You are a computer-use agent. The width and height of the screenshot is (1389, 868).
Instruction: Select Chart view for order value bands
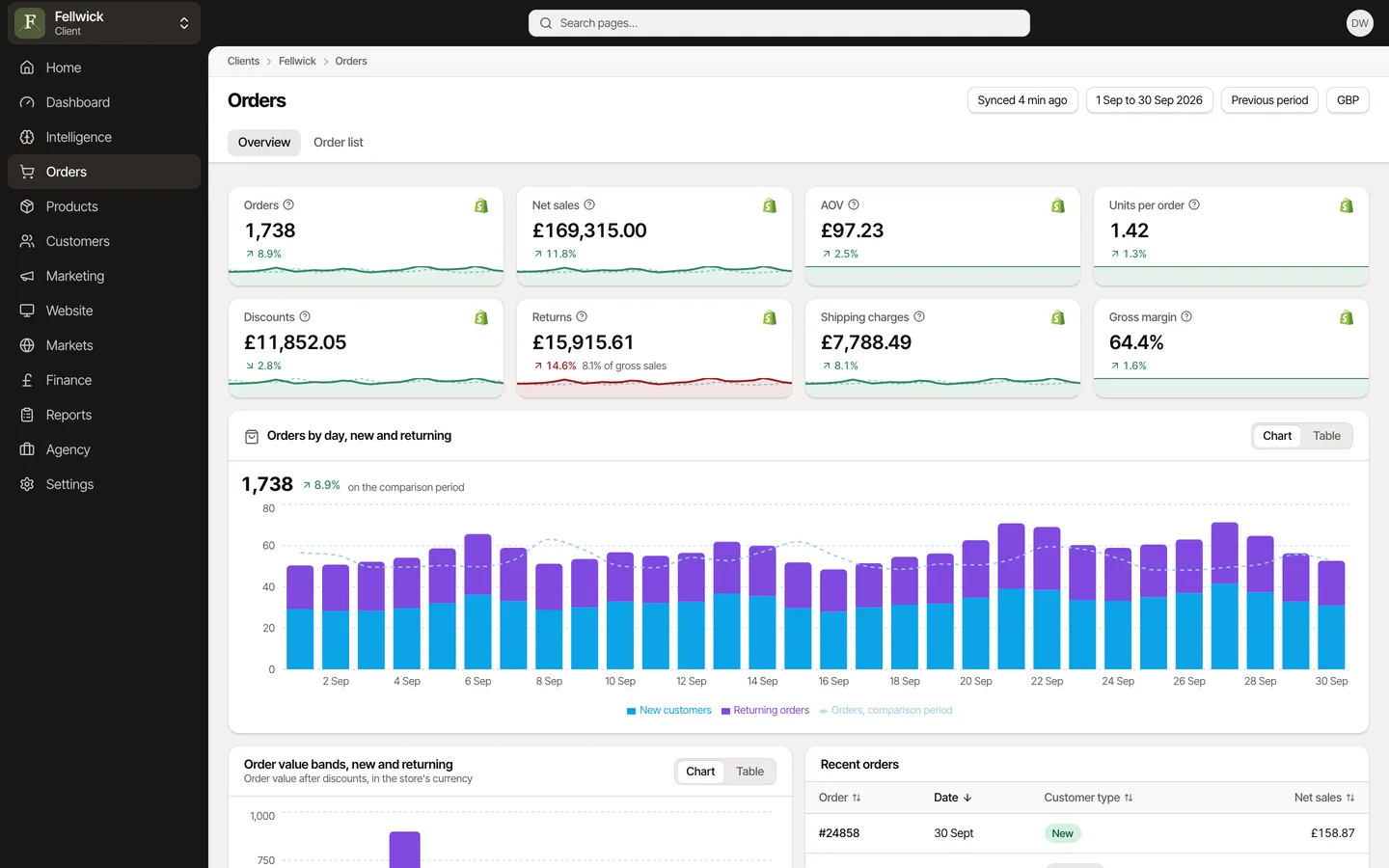coord(700,772)
